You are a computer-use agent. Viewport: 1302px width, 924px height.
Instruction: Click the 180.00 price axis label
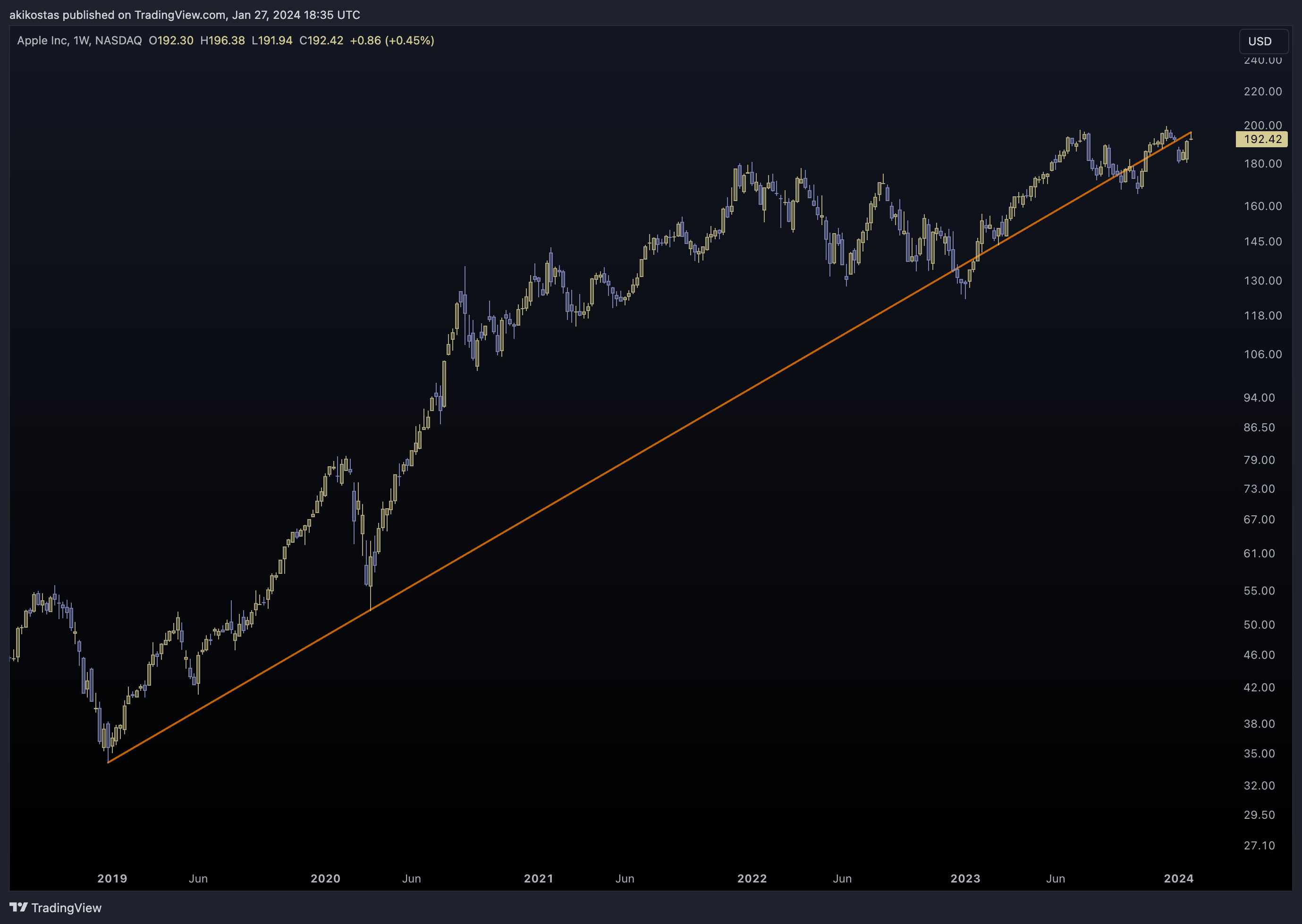click(1263, 164)
